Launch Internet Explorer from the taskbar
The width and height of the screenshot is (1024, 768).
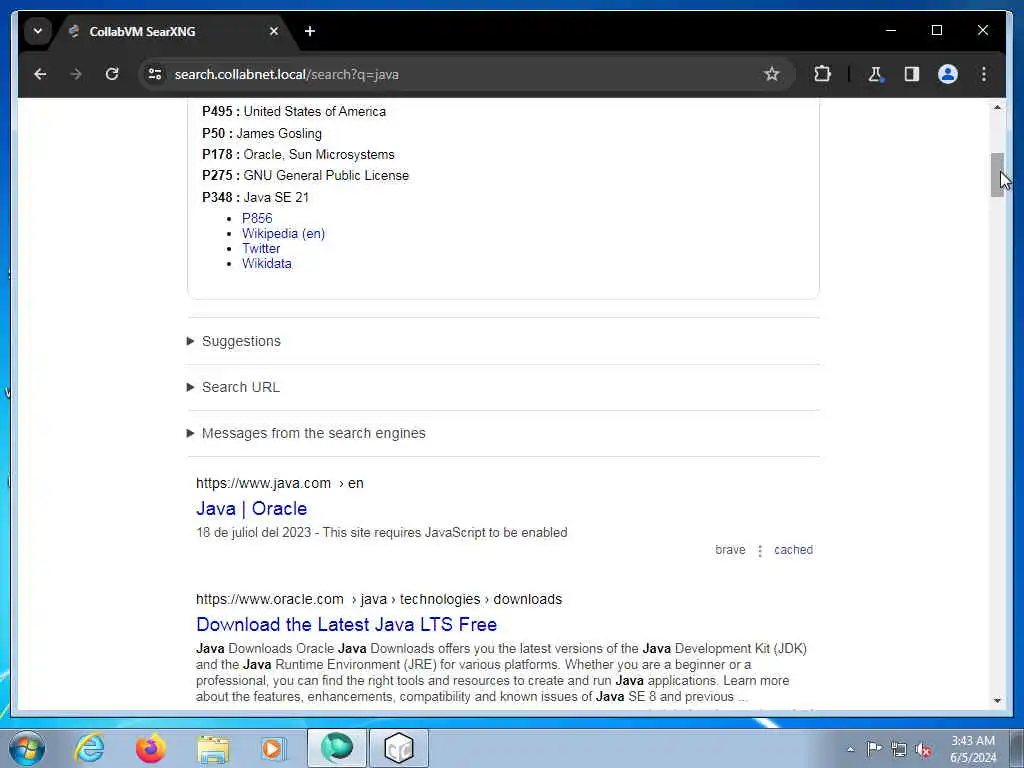(89, 748)
